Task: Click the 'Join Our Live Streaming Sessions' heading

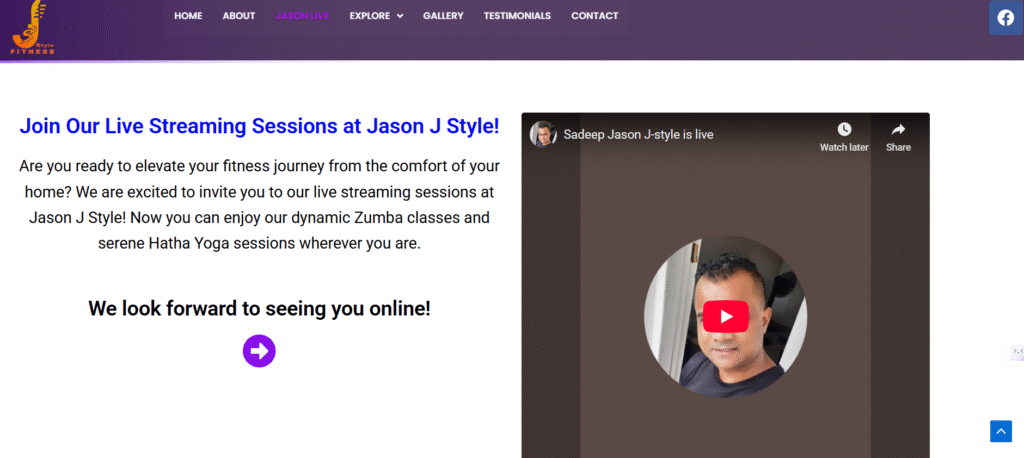Action: coord(259,126)
